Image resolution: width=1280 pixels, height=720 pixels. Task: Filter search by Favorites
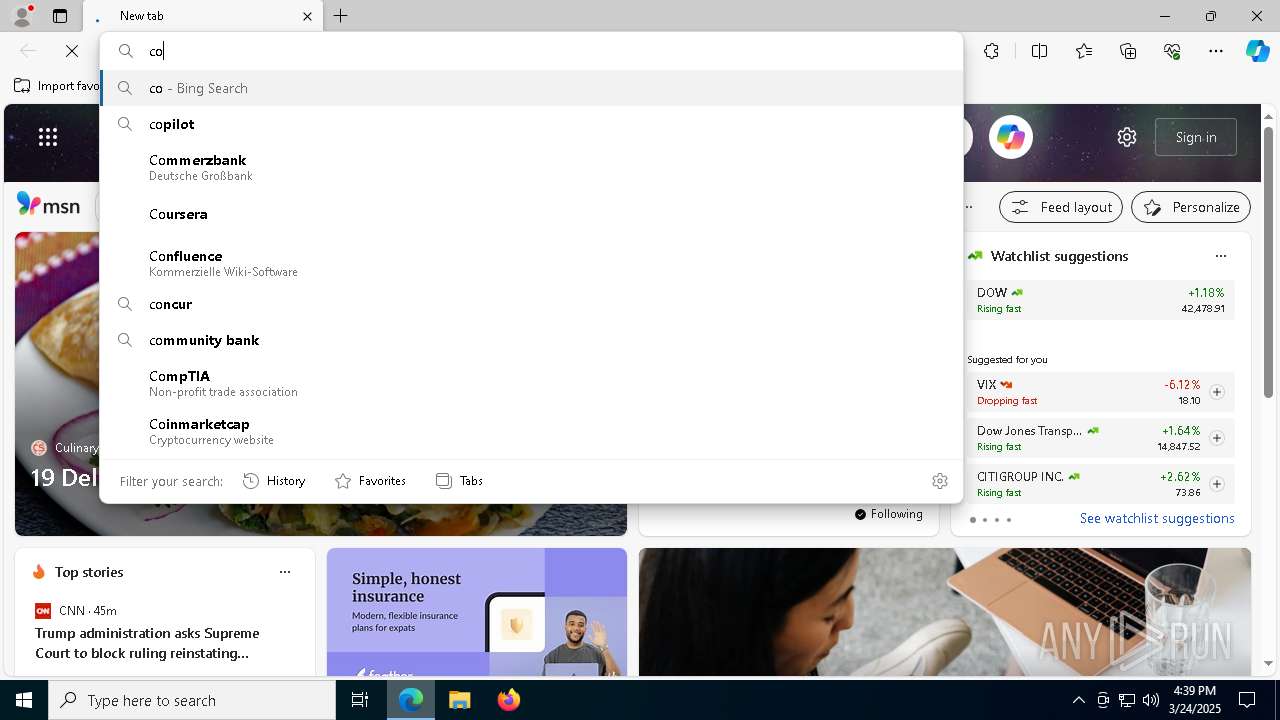tap(370, 481)
